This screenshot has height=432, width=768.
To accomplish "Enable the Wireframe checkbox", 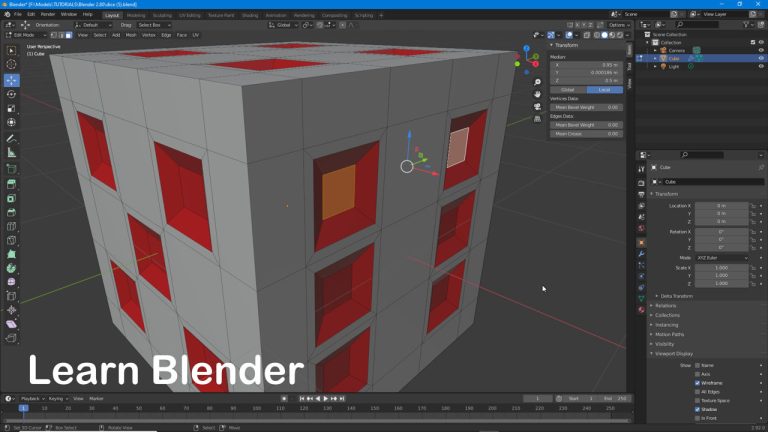I will point(698,382).
